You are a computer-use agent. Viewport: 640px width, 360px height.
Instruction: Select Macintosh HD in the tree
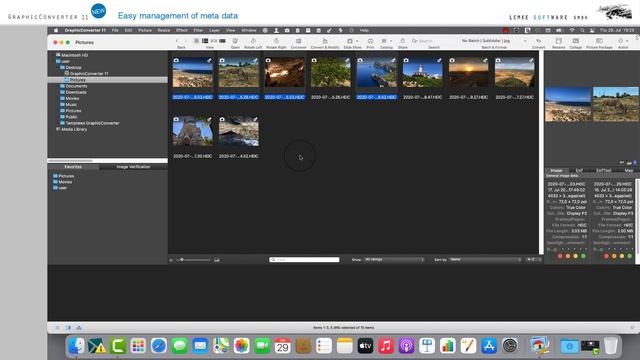[x=74, y=55]
